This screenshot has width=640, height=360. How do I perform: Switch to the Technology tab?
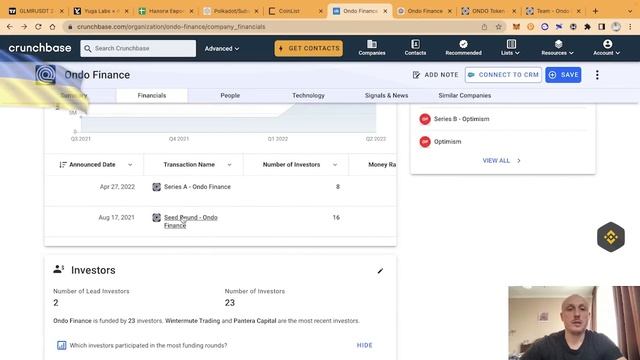coord(308,96)
